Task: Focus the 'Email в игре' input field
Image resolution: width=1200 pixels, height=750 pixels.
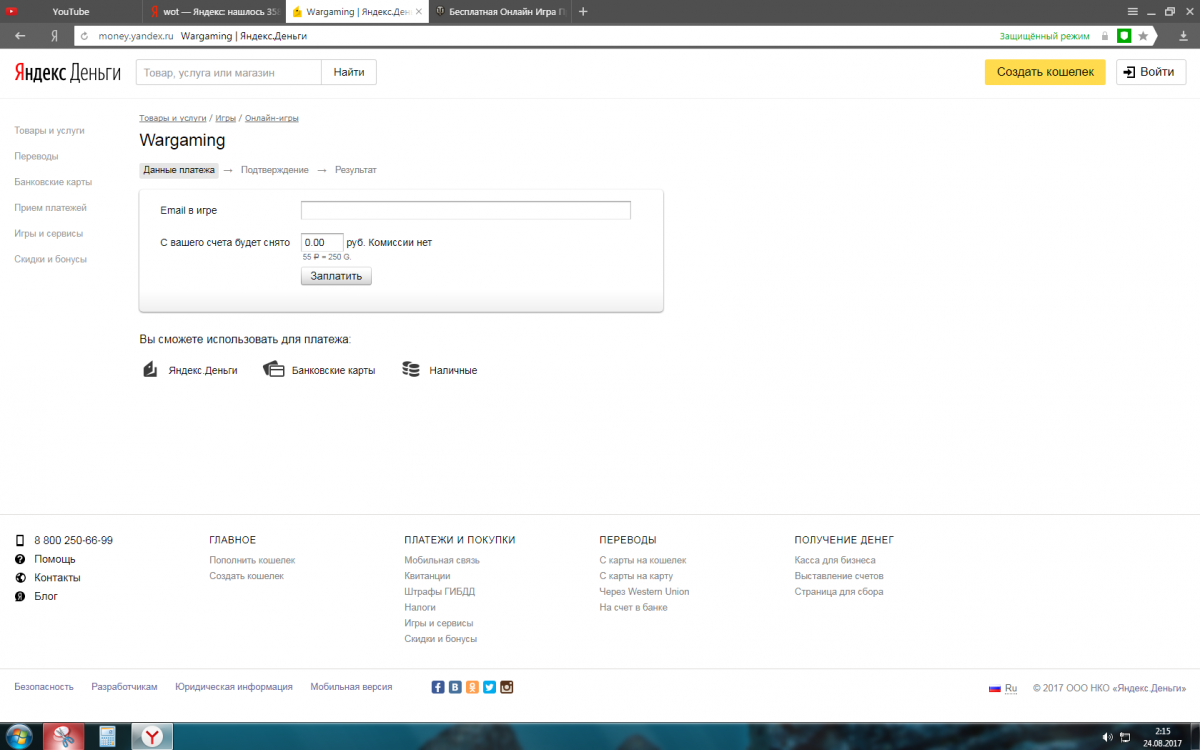Action: [466, 210]
